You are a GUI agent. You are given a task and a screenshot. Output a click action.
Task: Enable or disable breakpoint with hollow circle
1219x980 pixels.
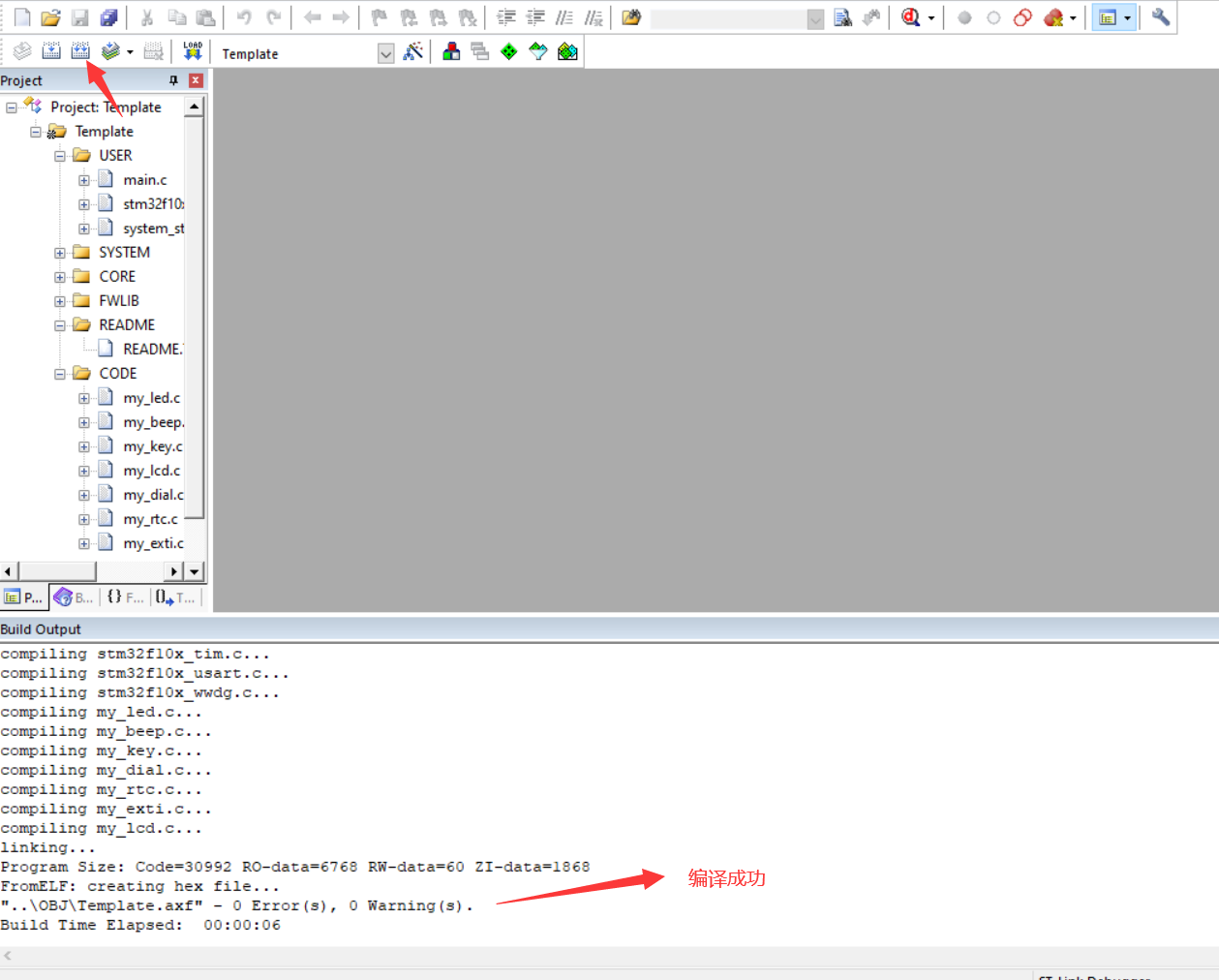pyautogui.click(x=993, y=17)
